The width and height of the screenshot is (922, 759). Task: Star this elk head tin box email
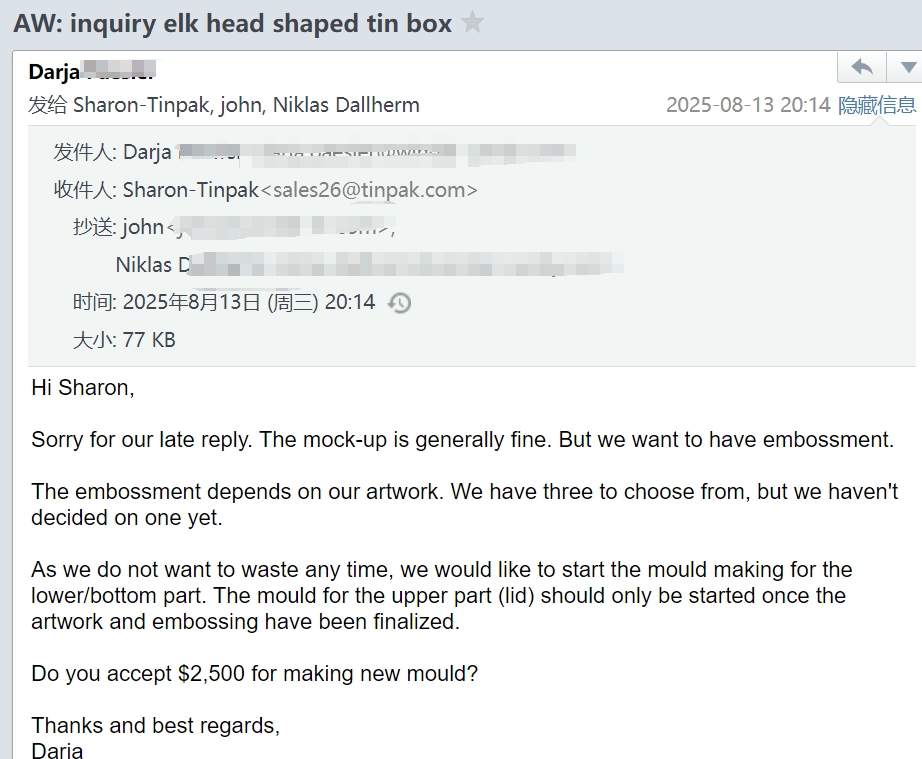click(x=472, y=23)
